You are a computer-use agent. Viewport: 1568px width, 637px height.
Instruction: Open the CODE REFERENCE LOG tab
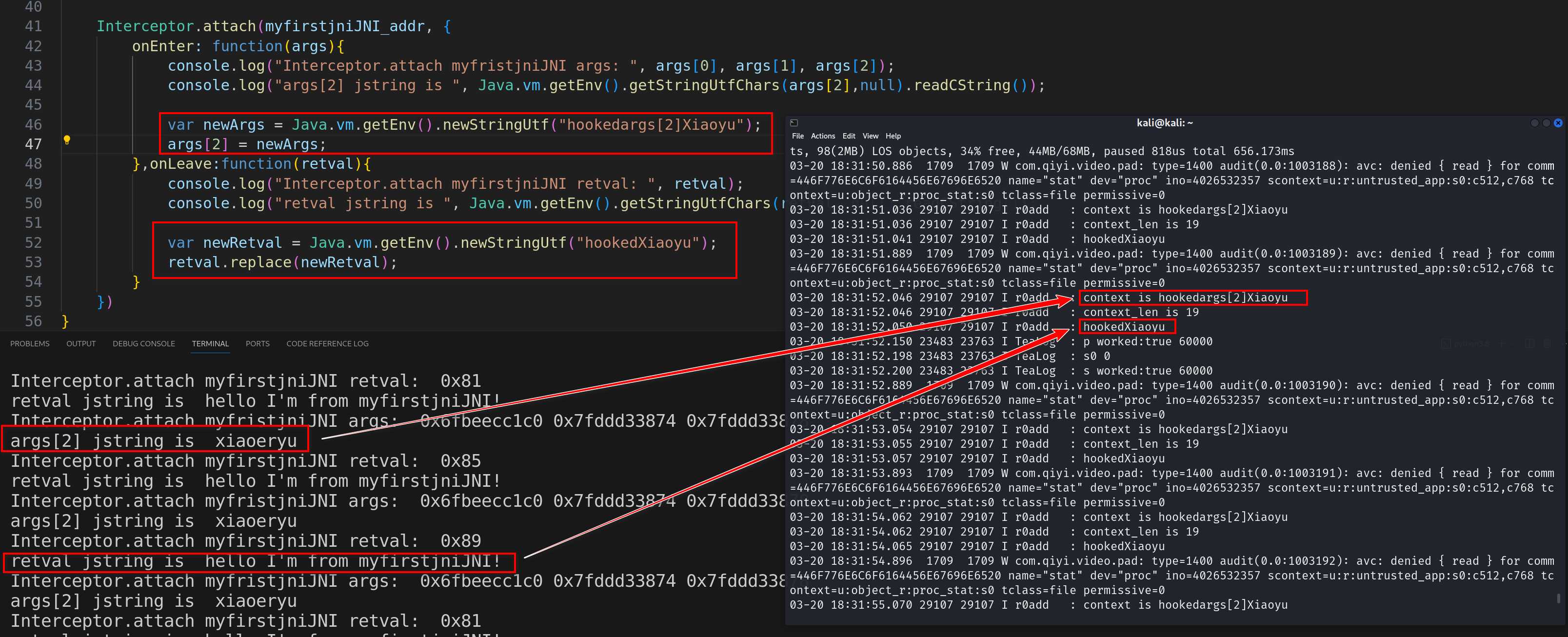327,343
